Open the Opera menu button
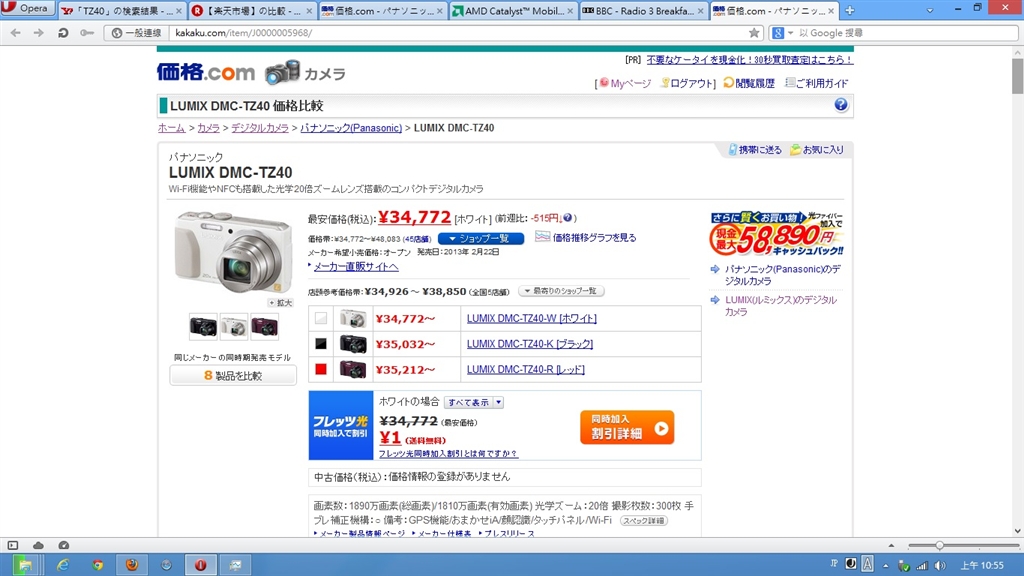The height and width of the screenshot is (576, 1024). tap(27, 8)
